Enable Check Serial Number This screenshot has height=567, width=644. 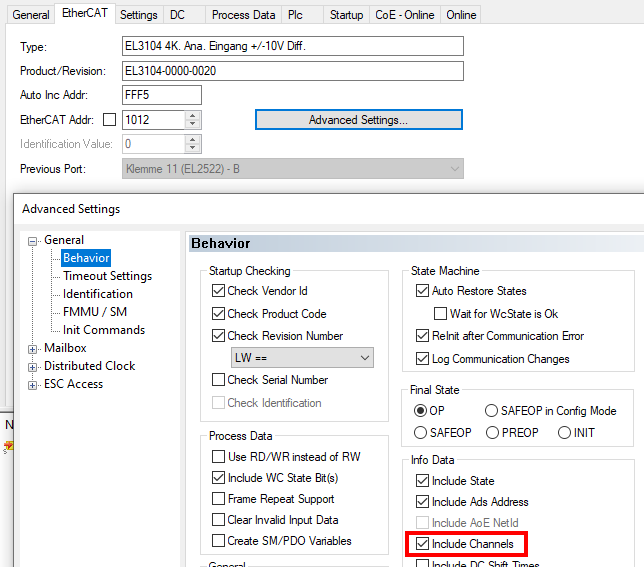[218, 379]
